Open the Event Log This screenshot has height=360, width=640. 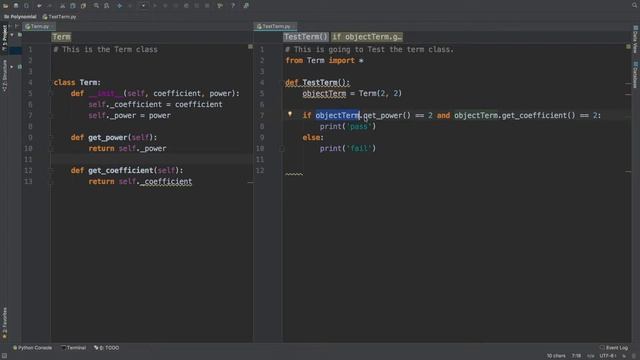(614, 348)
